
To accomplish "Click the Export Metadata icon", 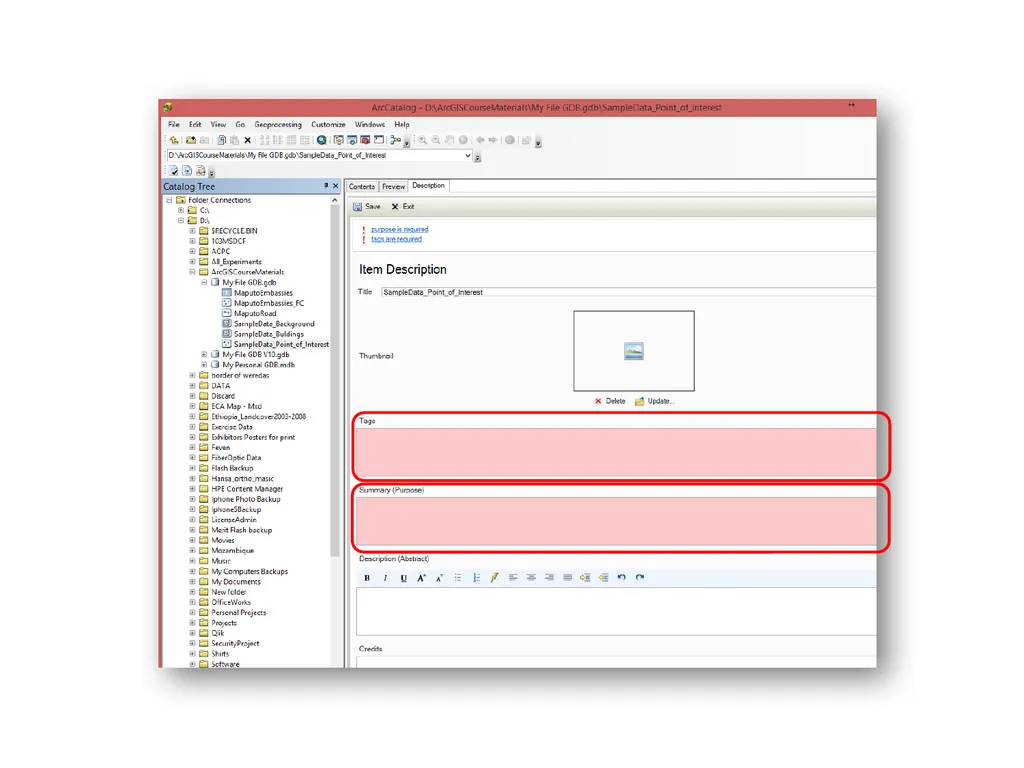I will tap(187, 170).
